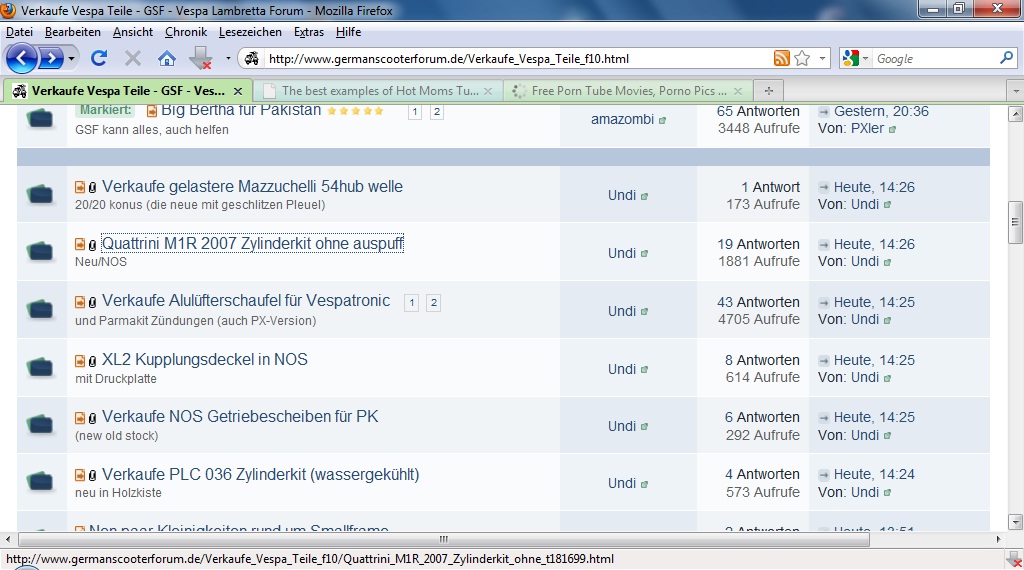Reload the page with the refresh icon
1024x570 pixels.
(99, 59)
